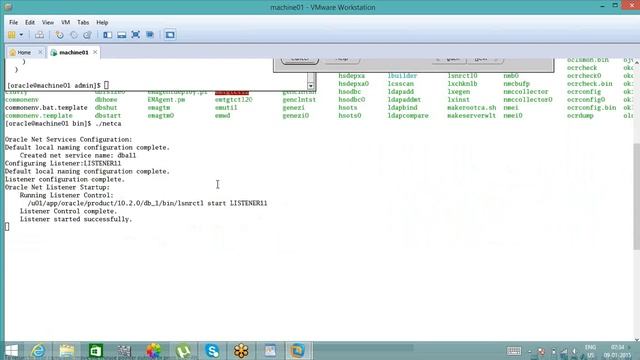640x360 pixels.
Task: Open the Help menu
Action: 102,22
